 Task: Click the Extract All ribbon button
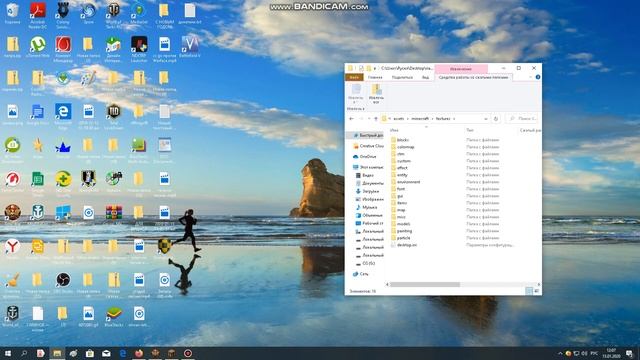tap(376, 93)
